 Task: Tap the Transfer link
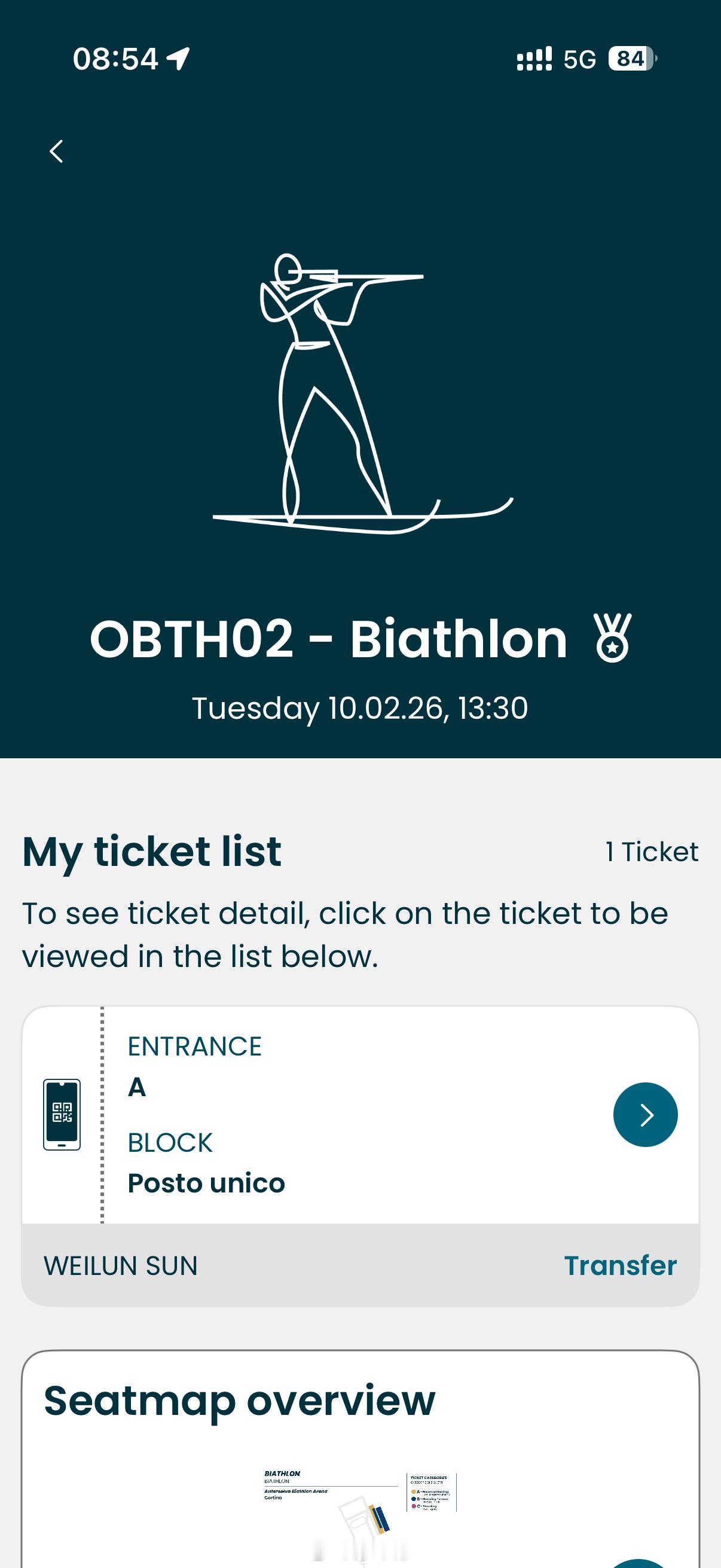(620, 1265)
